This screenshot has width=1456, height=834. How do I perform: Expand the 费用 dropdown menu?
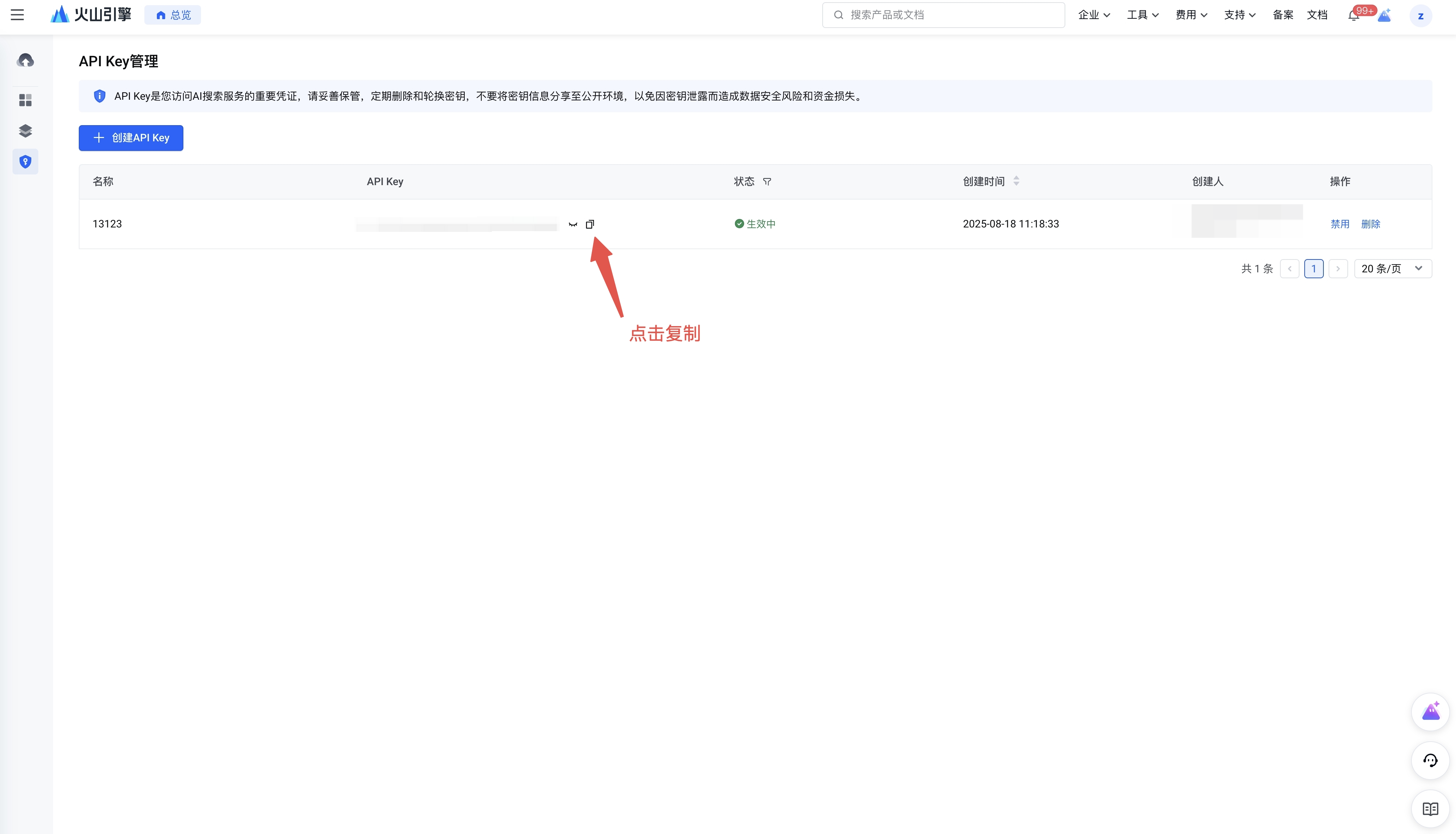(1191, 15)
